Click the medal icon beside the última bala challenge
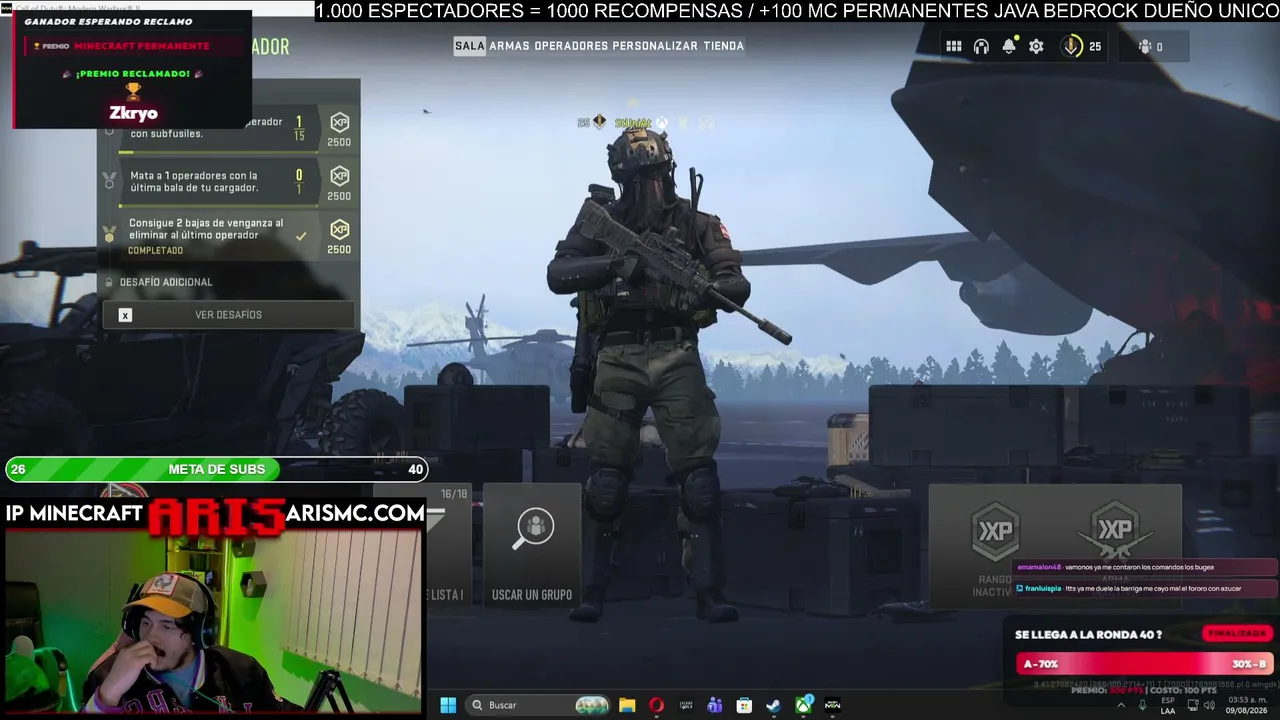Viewport: 1280px width, 720px height. pyautogui.click(x=110, y=181)
